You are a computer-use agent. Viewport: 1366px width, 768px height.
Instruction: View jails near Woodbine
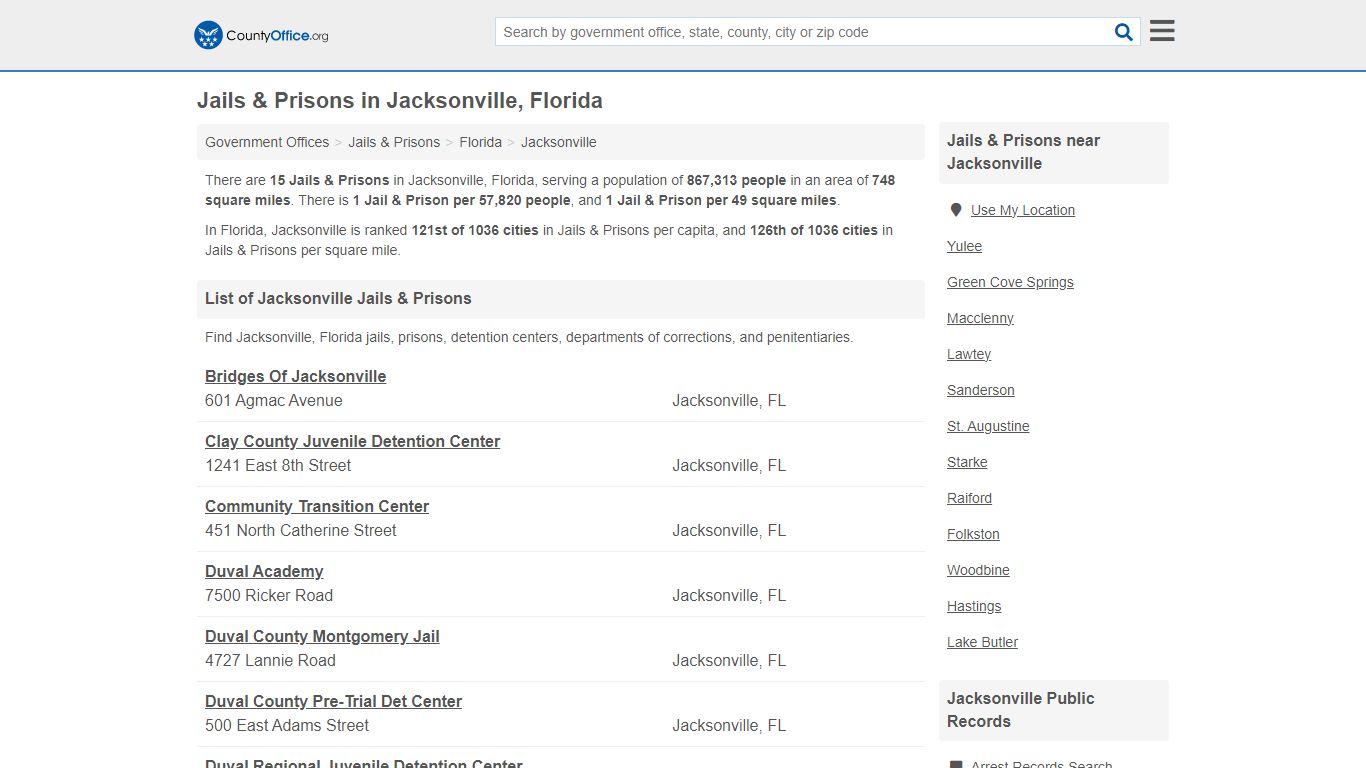pos(978,570)
